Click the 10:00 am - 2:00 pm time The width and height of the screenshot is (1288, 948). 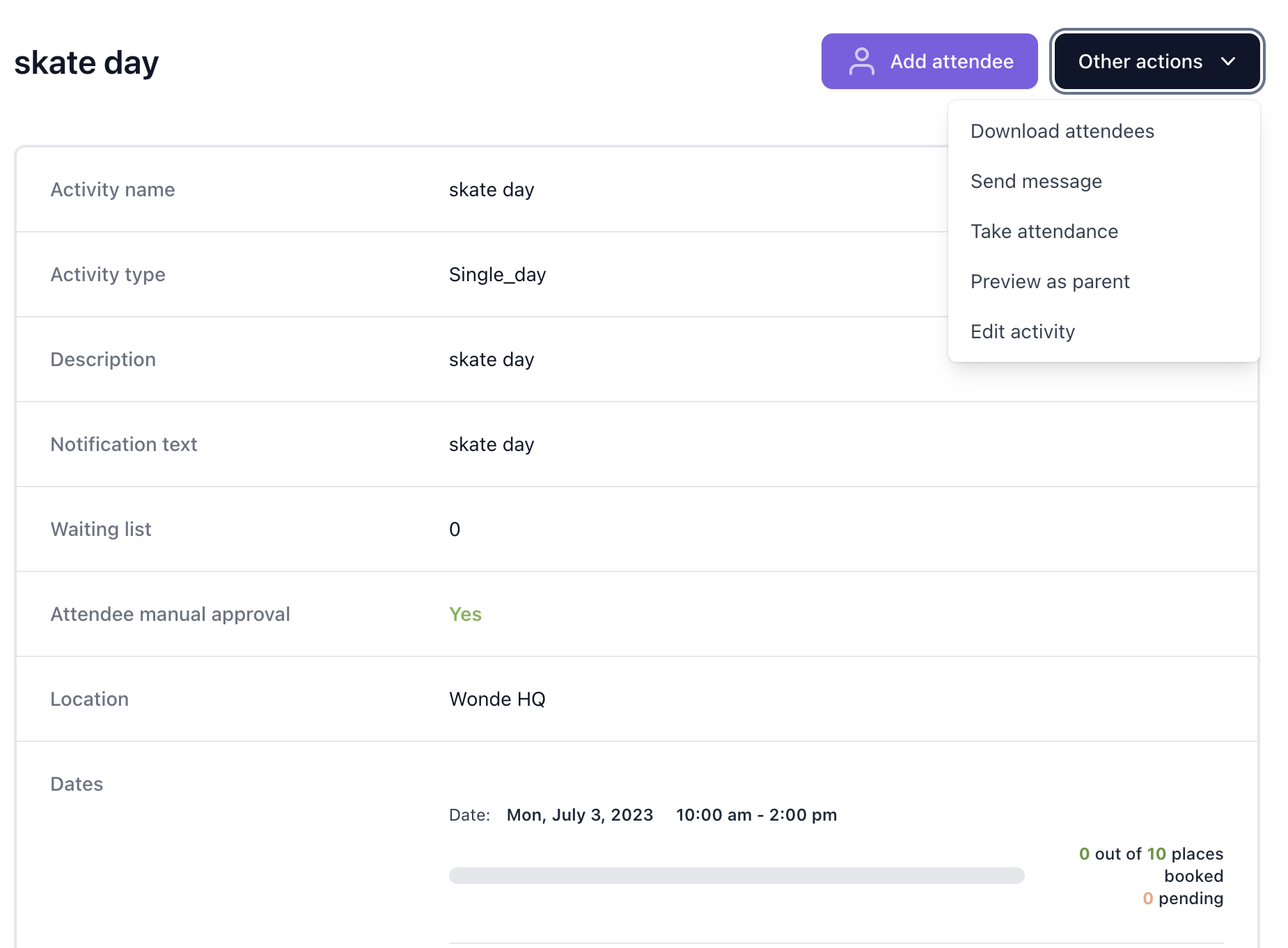[x=756, y=814]
